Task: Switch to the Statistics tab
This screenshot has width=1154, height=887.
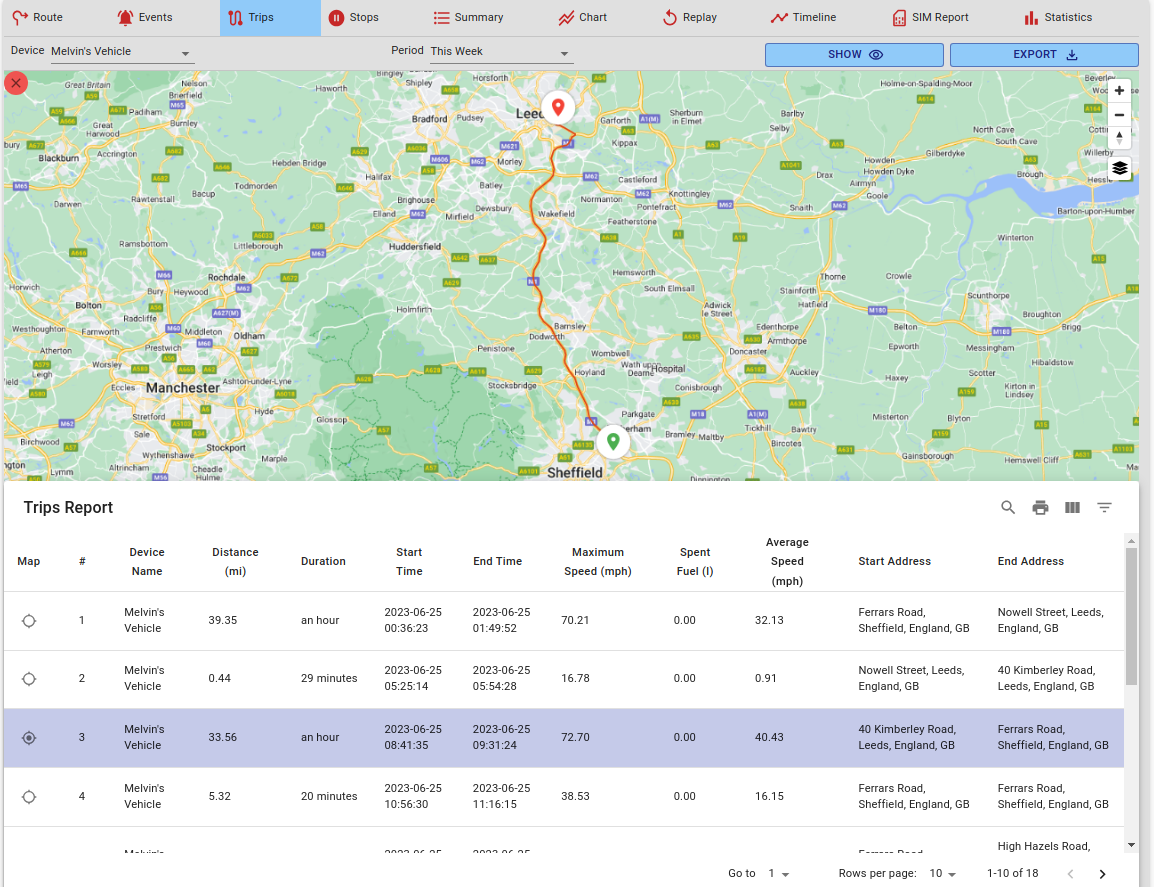Action: coord(1058,18)
